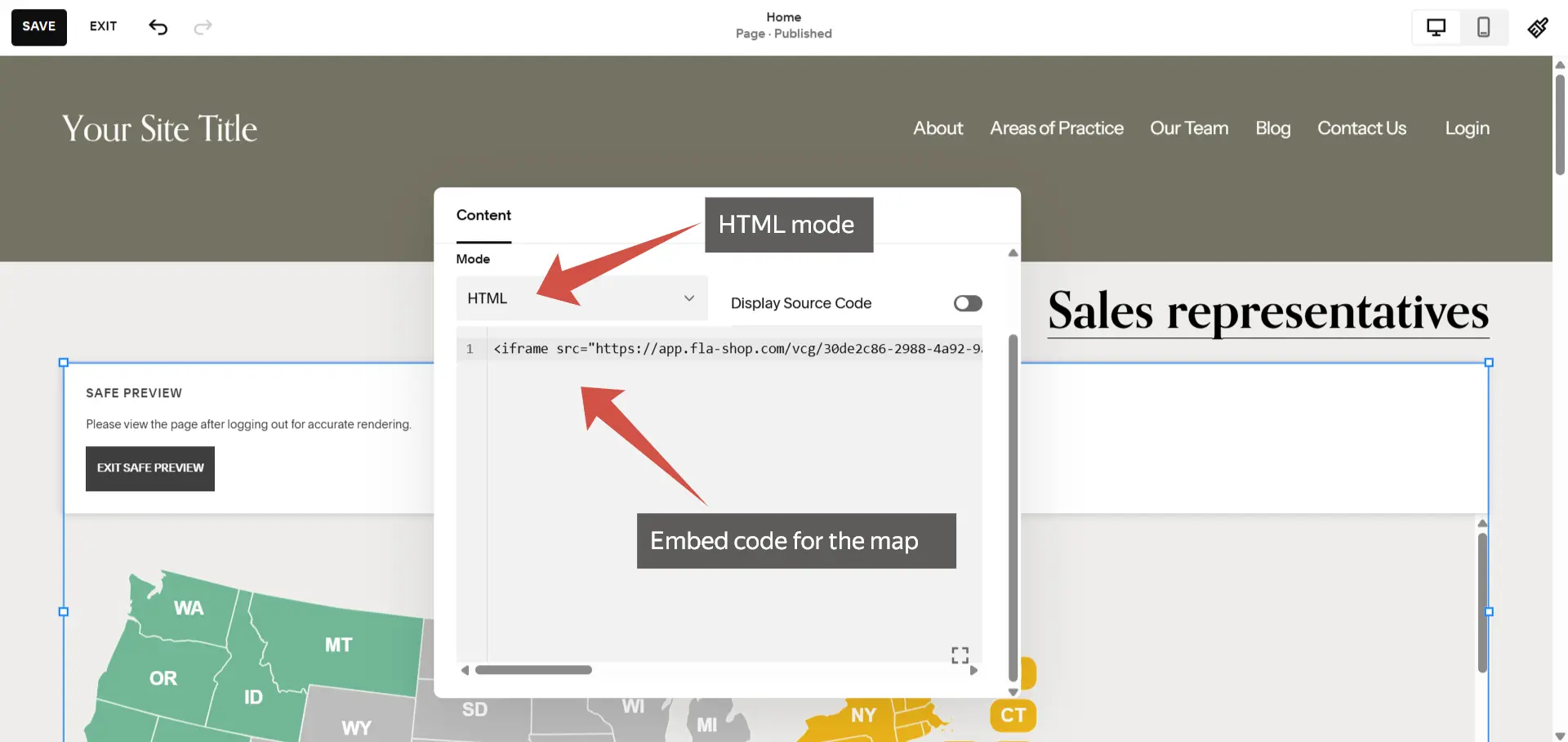Open the About navigation item
Image resolution: width=1568 pixels, height=742 pixels.
point(938,128)
